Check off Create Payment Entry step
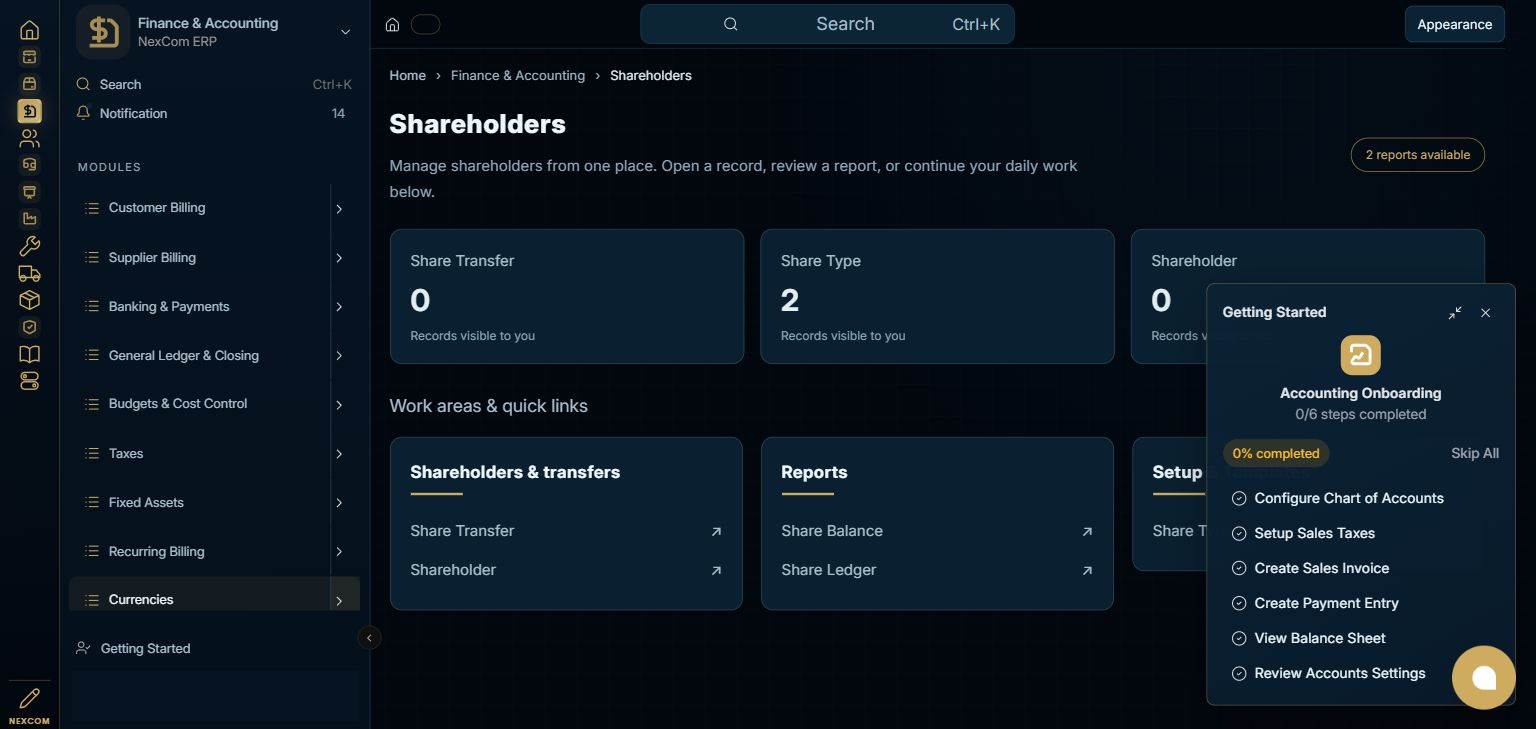 1239,603
